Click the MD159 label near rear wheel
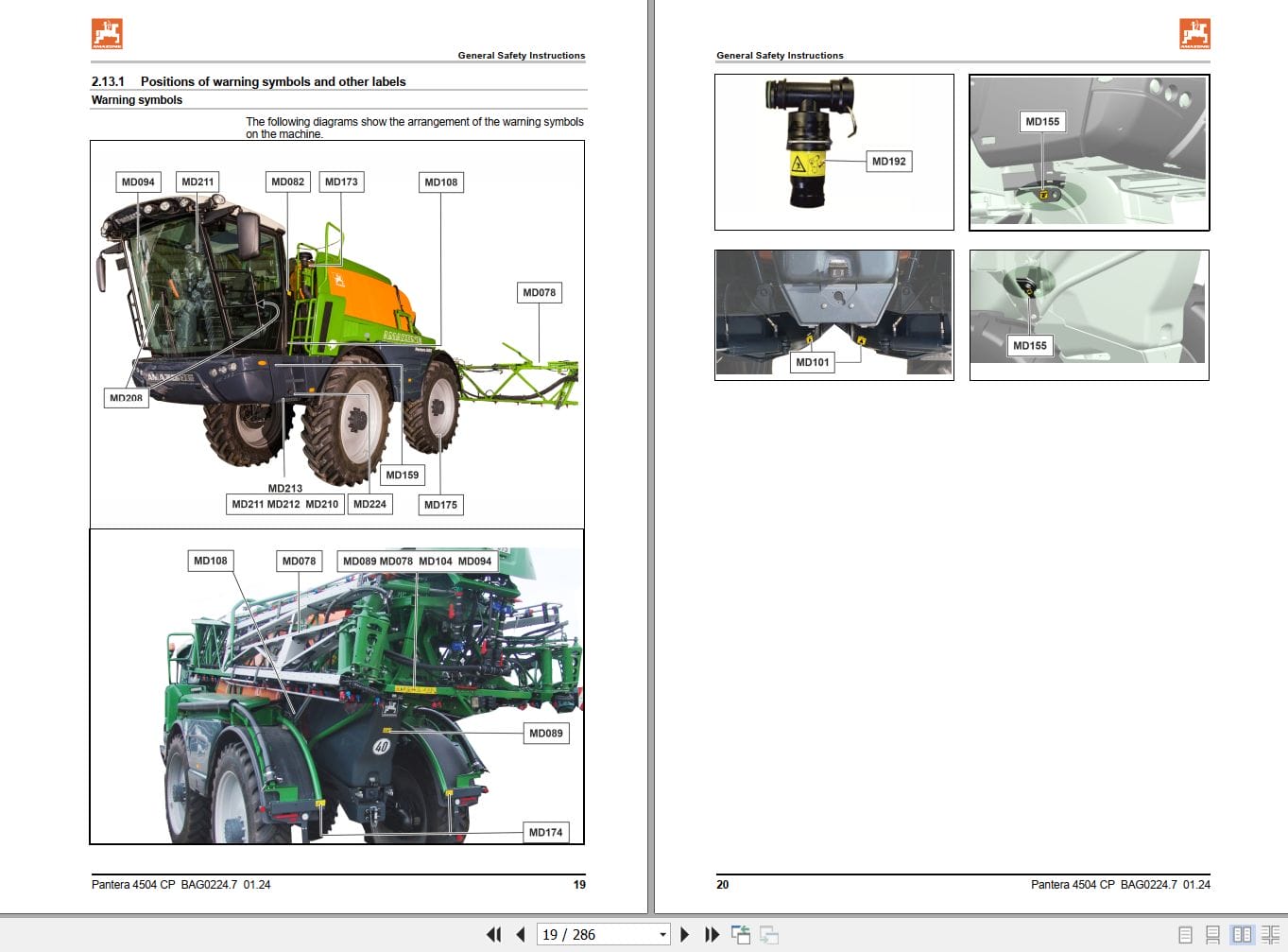Image resolution: width=1288 pixels, height=952 pixels. click(x=402, y=475)
